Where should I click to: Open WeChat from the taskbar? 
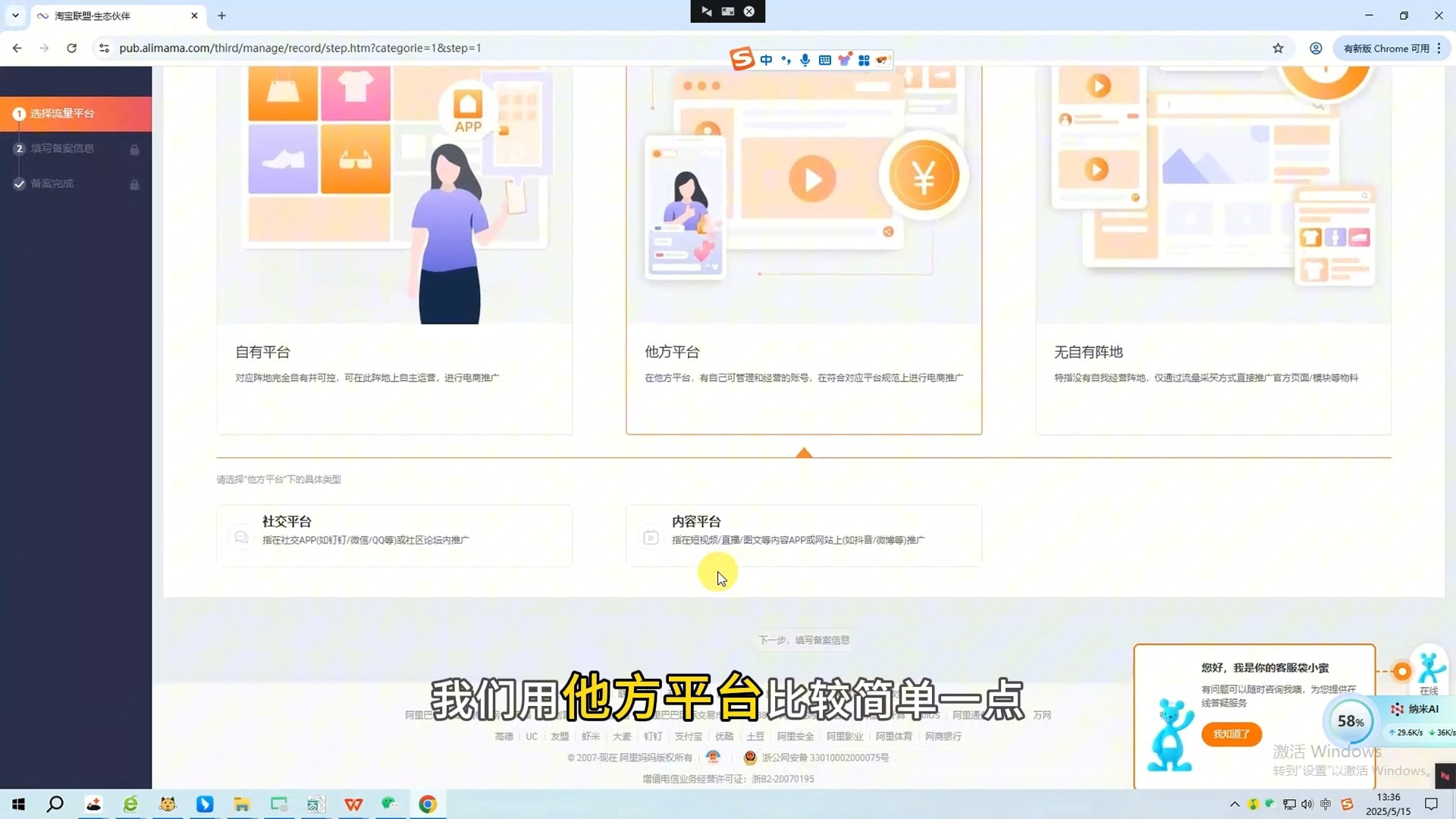390,803
